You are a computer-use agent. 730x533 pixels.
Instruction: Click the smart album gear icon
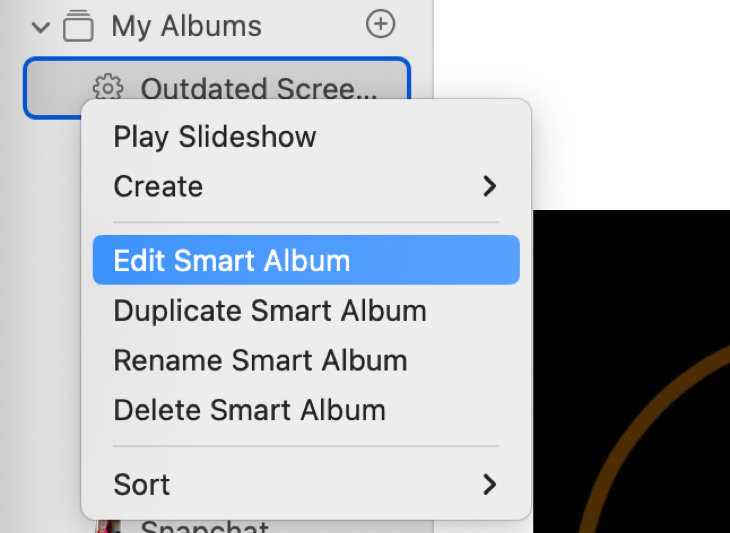pyautogui.click(x=106, y=88)
